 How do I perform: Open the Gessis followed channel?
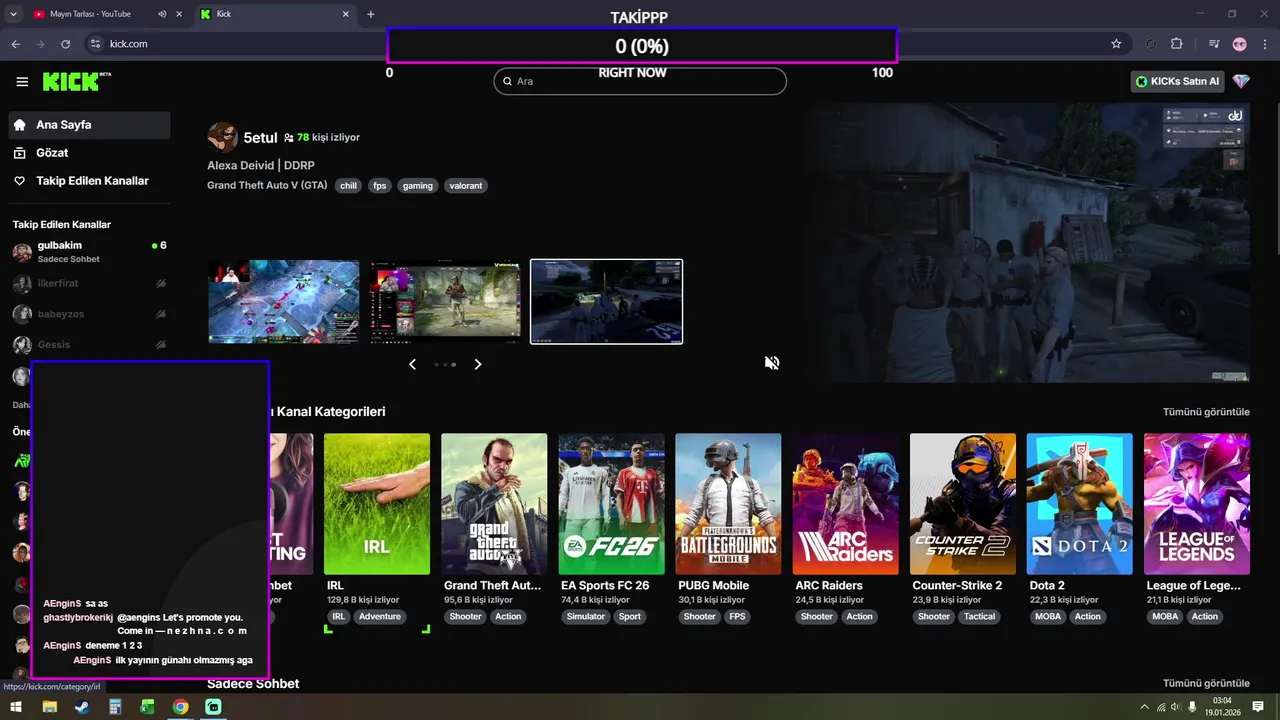(x=89, y=345)
